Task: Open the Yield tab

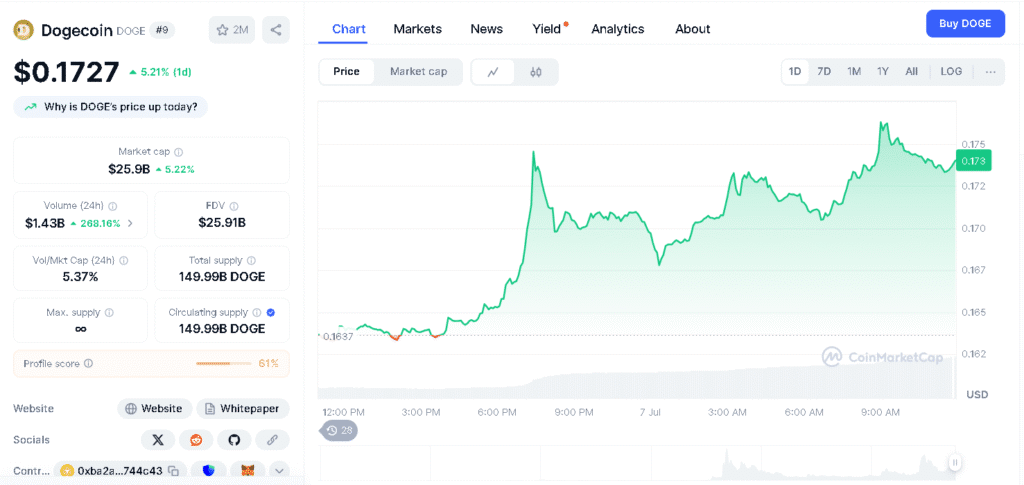Action: (x=547, y=29)
